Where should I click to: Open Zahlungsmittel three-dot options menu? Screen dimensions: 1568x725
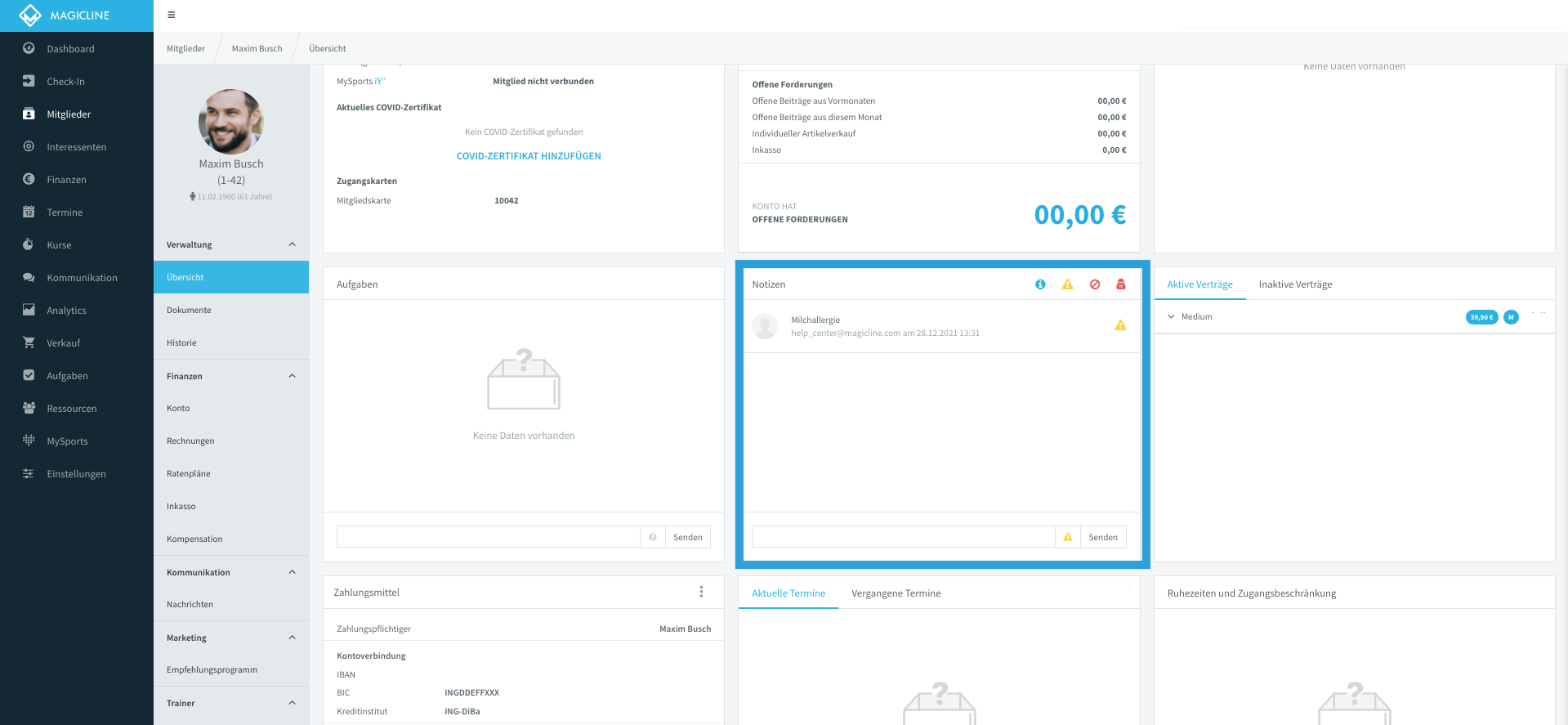(x=701, y=592)
